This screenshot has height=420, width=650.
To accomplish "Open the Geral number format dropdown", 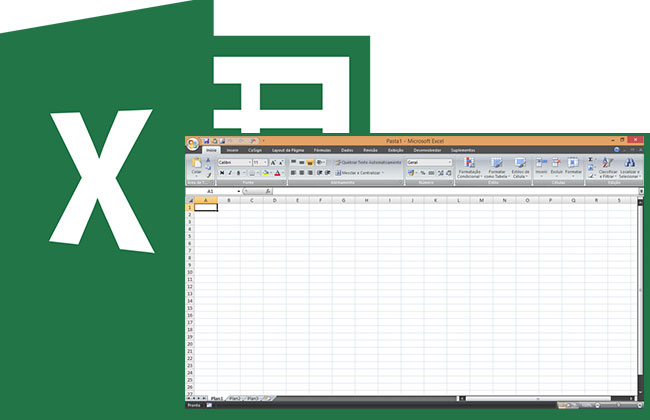I will [x=450, y=162].
